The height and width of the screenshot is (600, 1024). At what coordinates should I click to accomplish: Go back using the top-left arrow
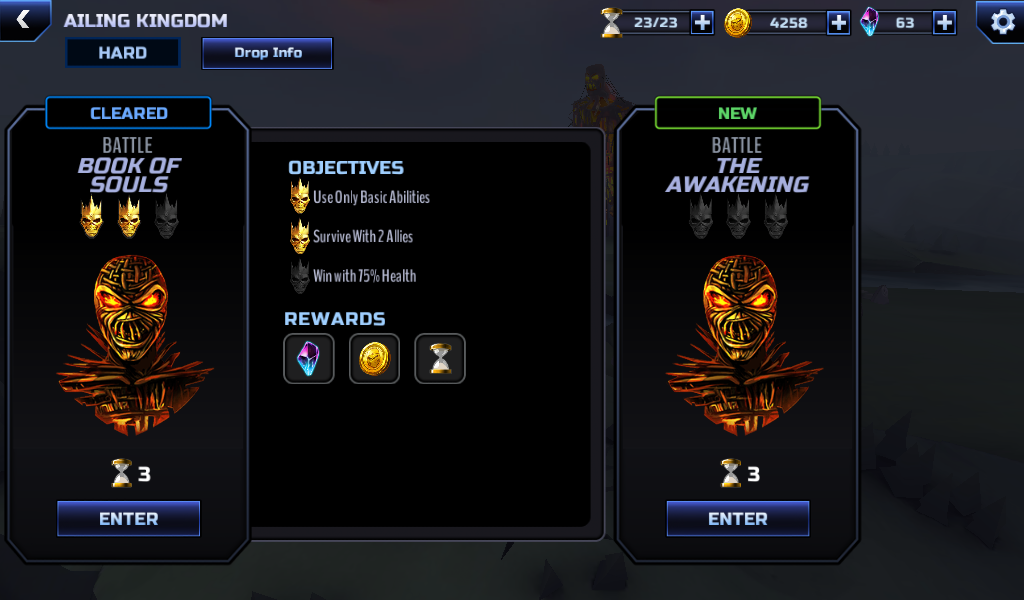[x=24, y=20]
